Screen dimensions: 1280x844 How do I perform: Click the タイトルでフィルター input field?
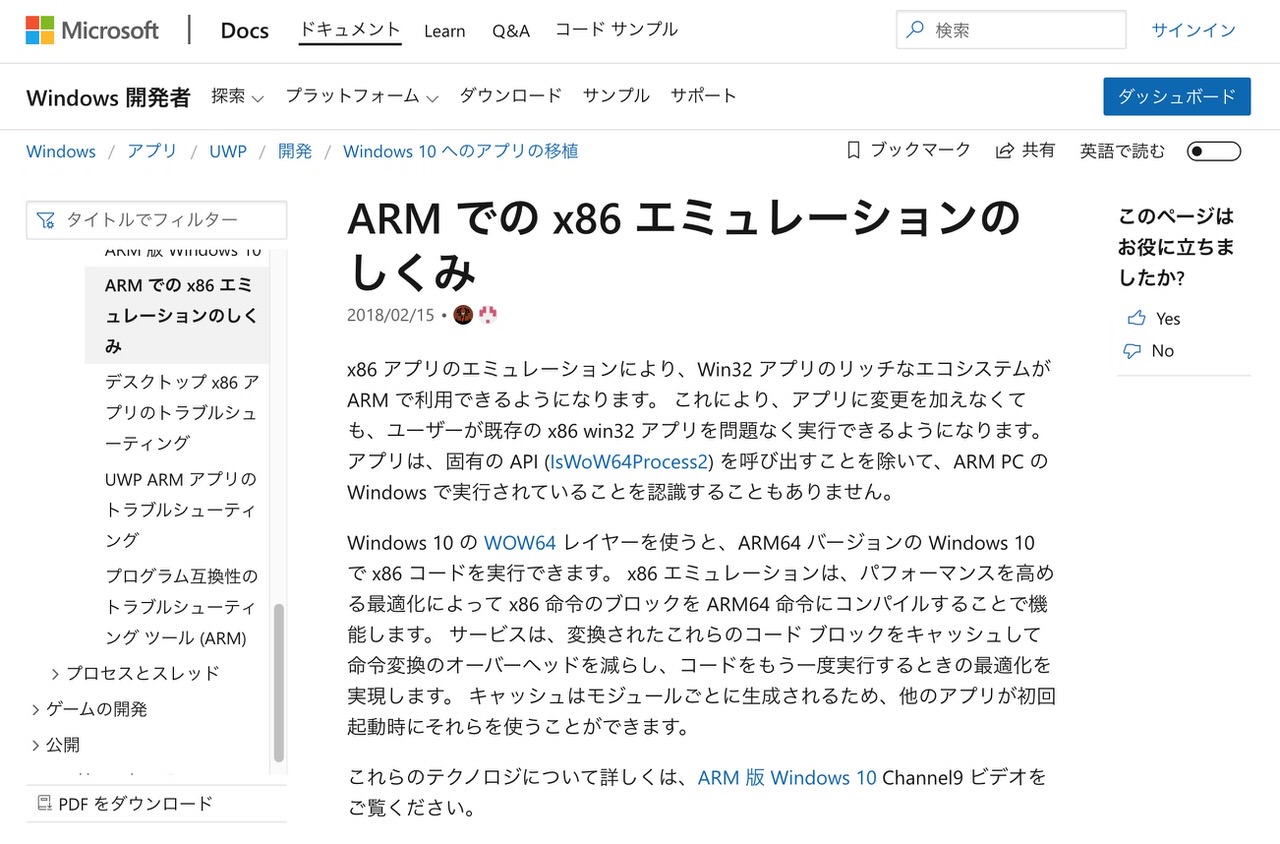pos(156,220)
